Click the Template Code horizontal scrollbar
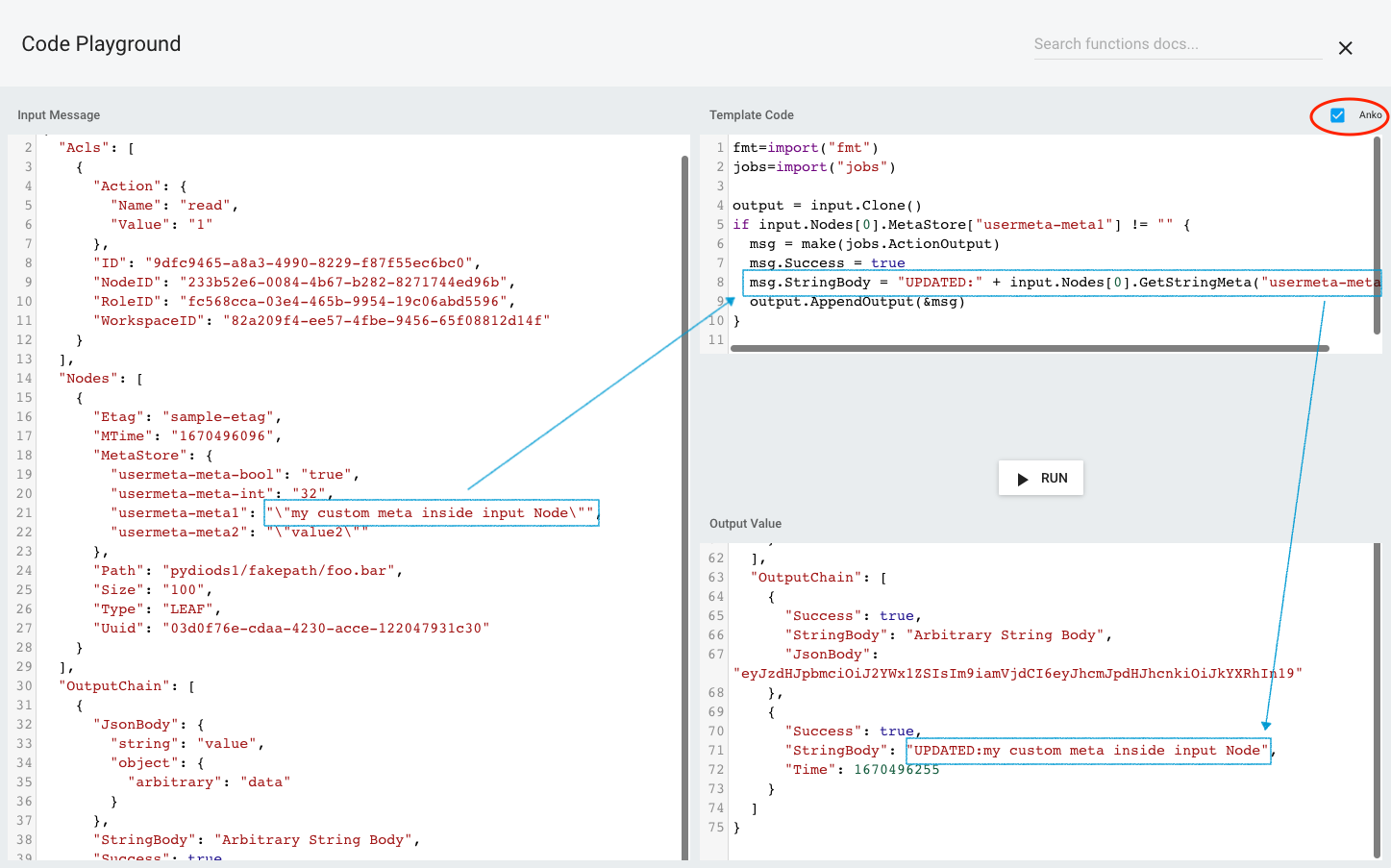 coord(1030,349)
